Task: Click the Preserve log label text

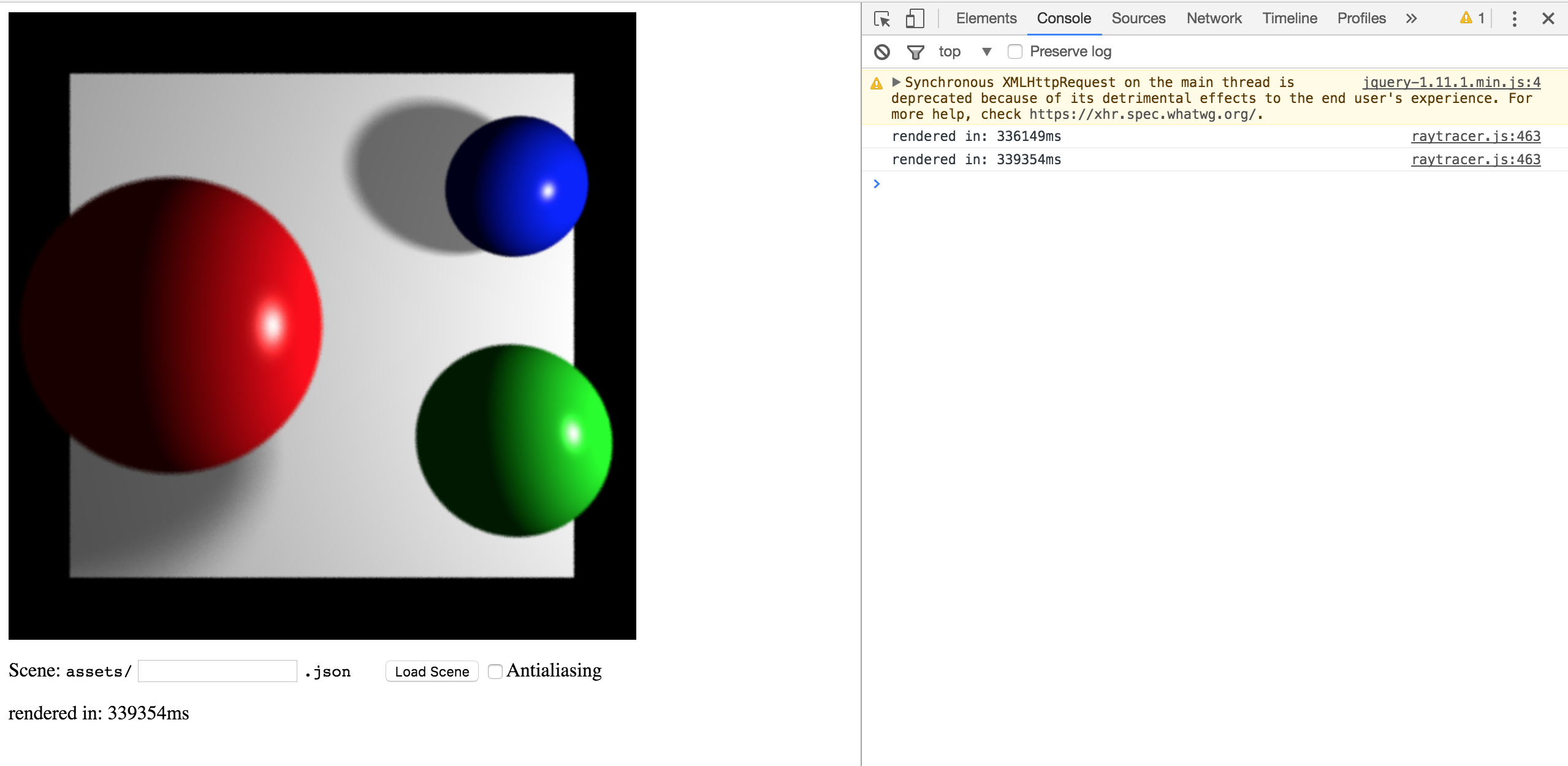Action: coord(1070,51)
